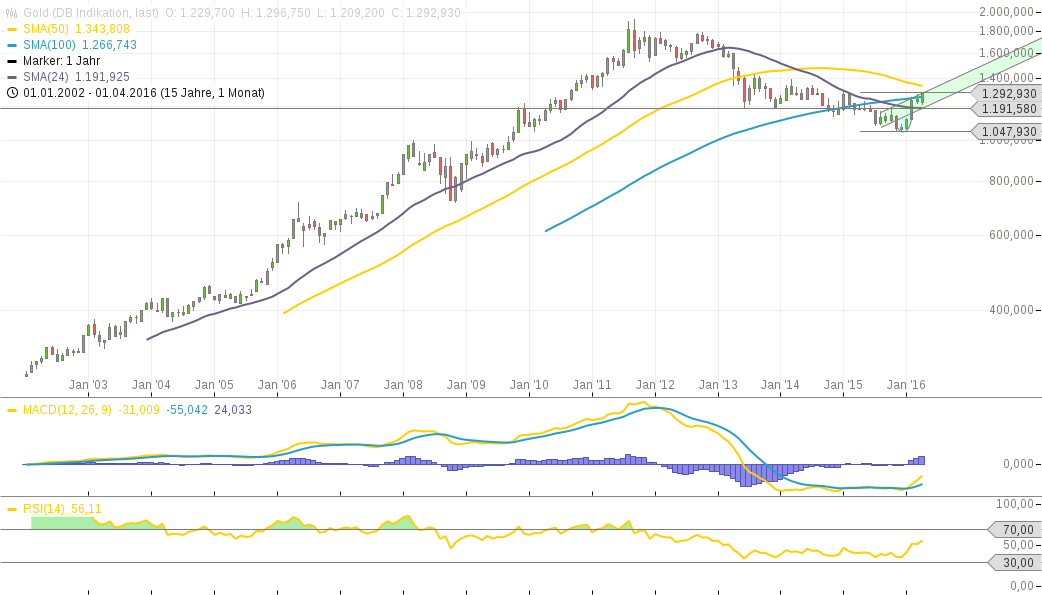Click the yellow SMA(50) legend line icon
The width and height of the screenshot is (1042, 595).
pos(14,30)
